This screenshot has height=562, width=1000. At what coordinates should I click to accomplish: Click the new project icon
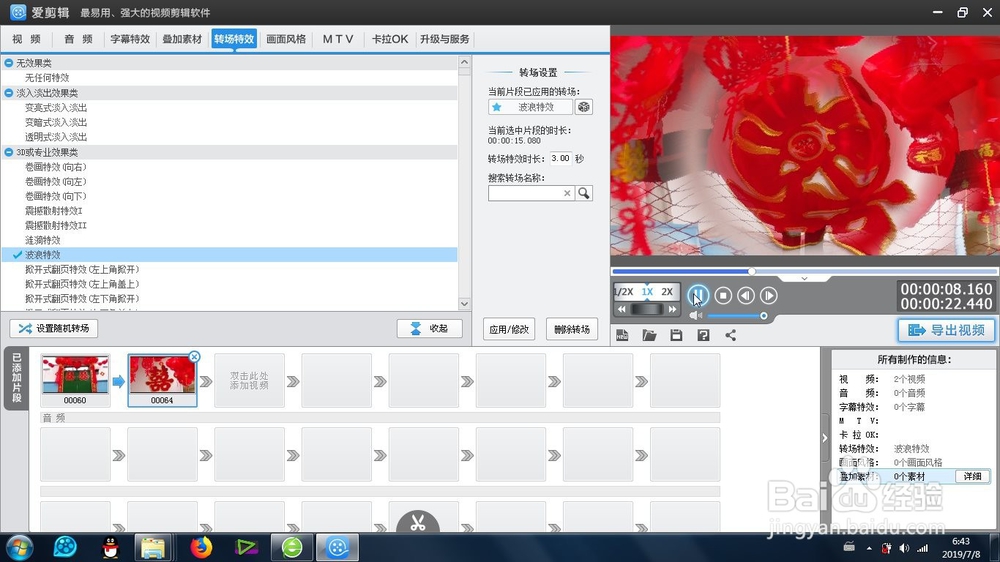pyautogui.click(x=622, y=336)
